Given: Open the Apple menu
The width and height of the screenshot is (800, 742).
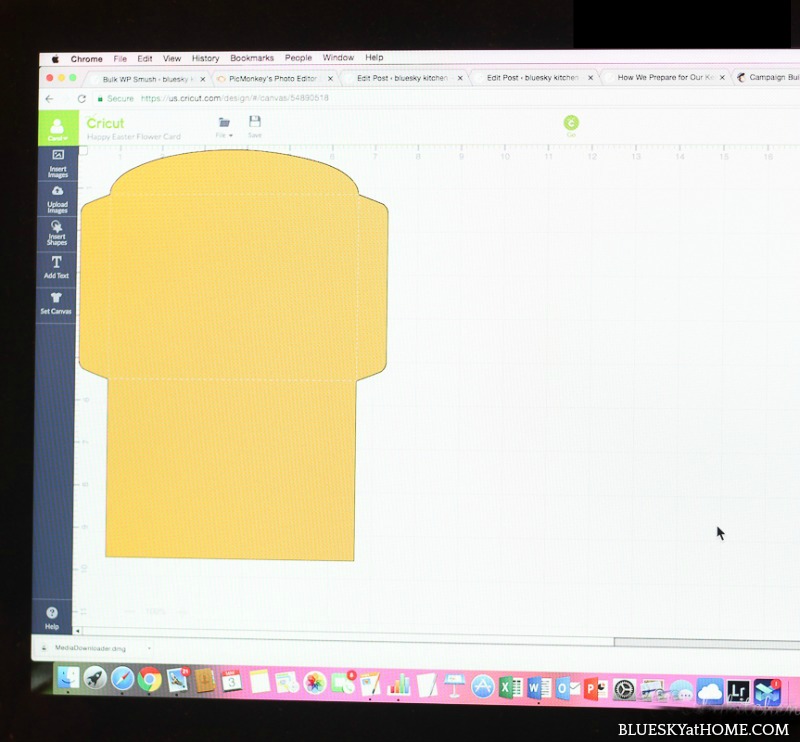Looking at the screenshot, I should tap(55, 59).
